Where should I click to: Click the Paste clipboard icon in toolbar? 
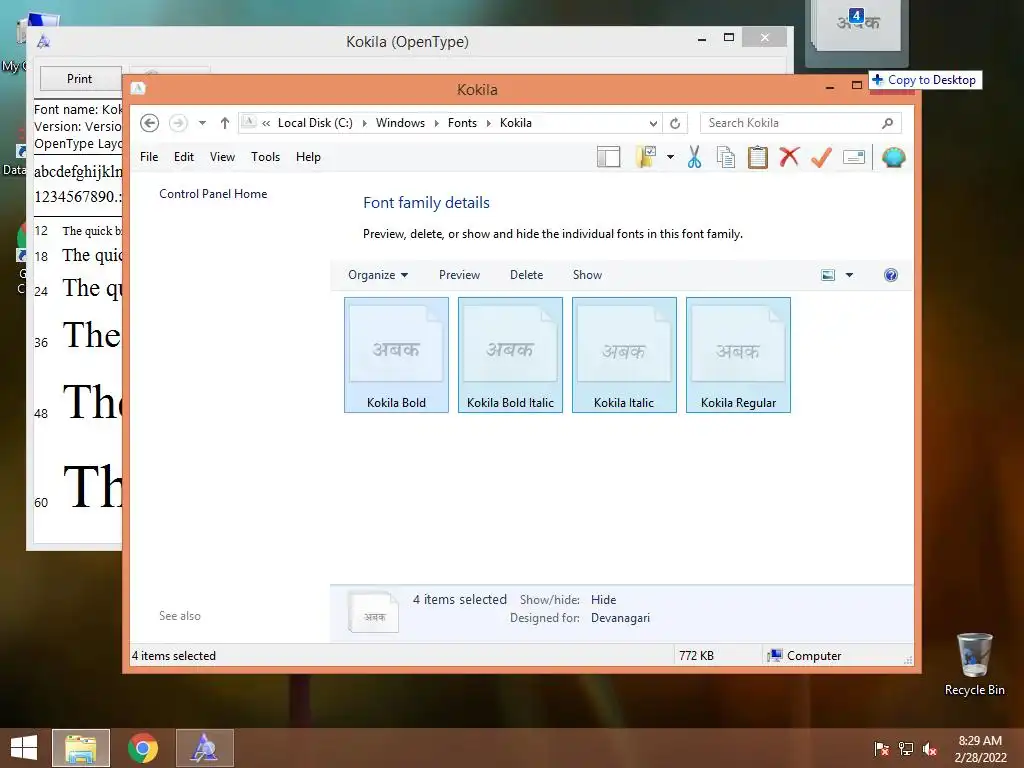[x=758, y=157]
